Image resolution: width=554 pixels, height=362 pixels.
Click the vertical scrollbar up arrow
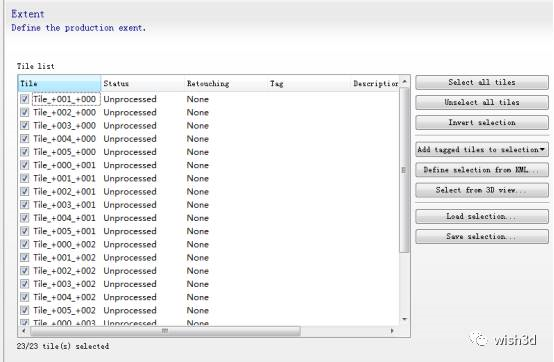(x=405, y=82)
